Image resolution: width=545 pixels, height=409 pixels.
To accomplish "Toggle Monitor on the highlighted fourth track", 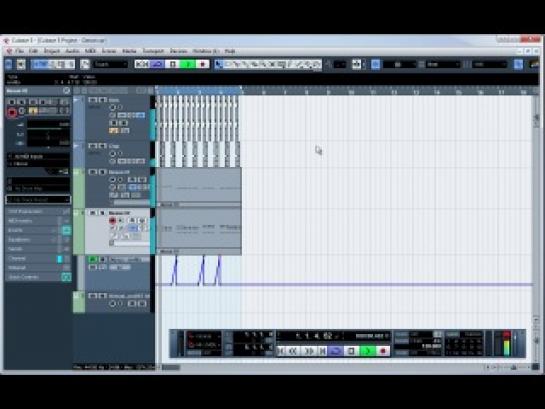I will coord(121,220).
